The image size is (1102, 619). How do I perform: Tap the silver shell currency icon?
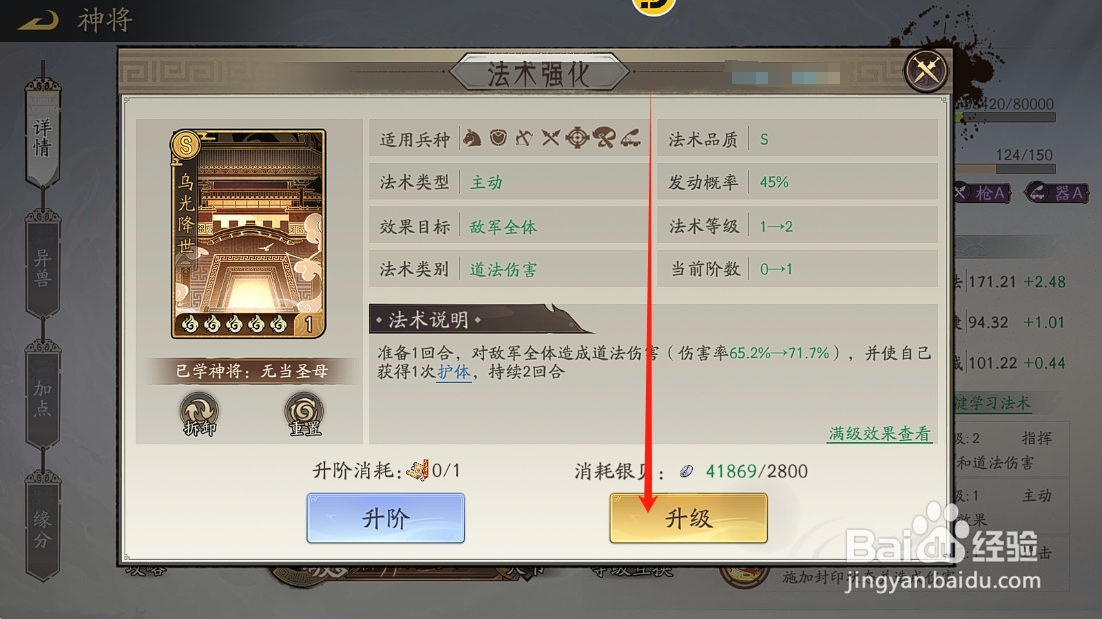click(x=687, y=471)
